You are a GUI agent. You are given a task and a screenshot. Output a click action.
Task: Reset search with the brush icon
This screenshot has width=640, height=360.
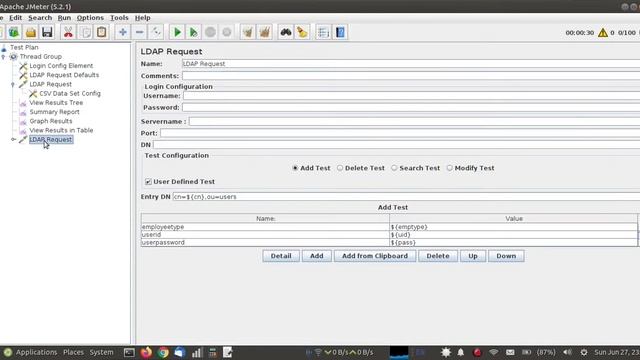(x=302, y=32)
